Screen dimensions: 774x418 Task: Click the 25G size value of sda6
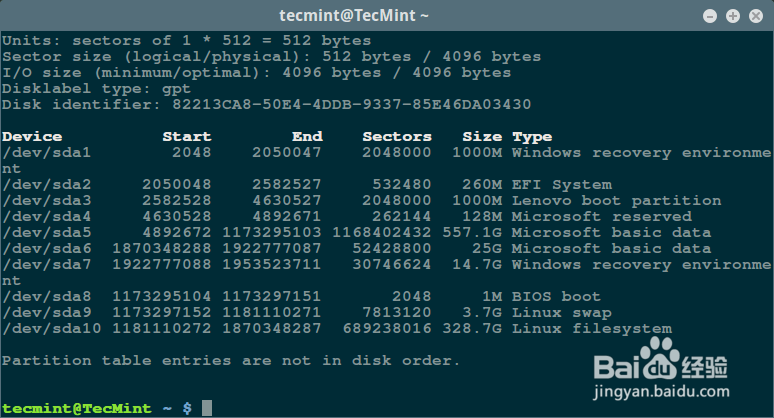[487, 248]
